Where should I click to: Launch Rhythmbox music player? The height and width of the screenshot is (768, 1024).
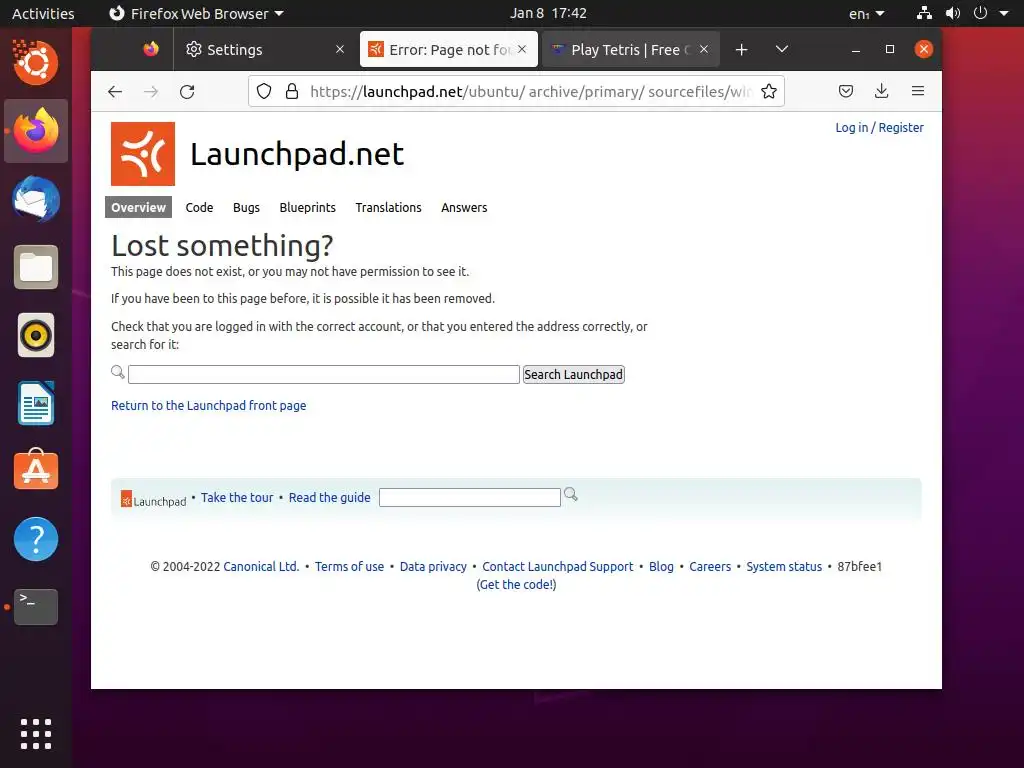(36, 336)
